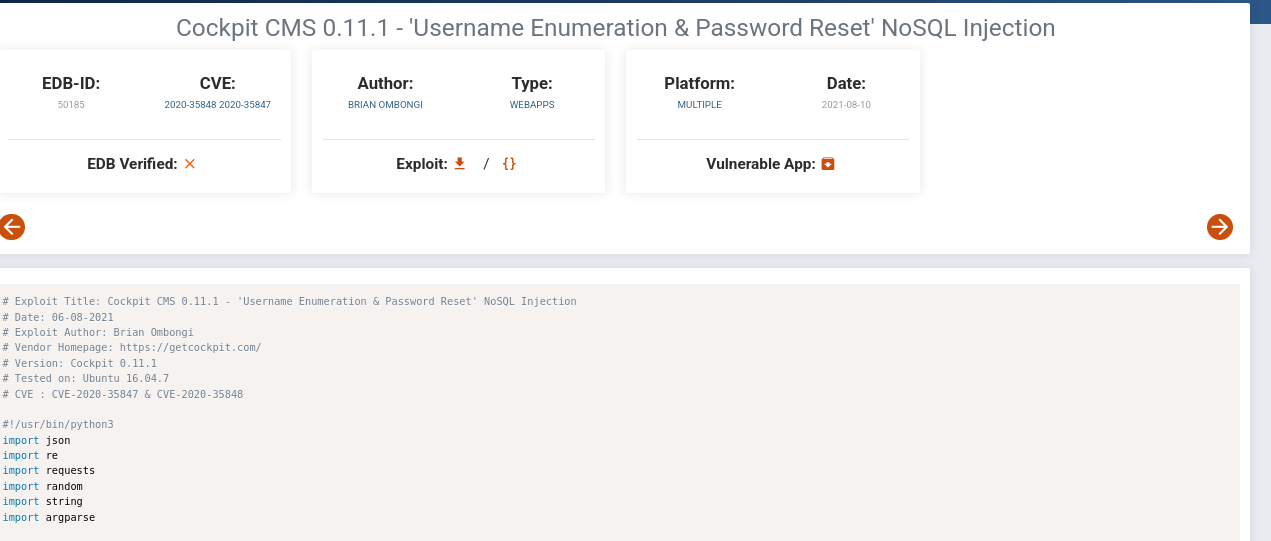Click the EDB-ID number 50185

tap(71, 104)
